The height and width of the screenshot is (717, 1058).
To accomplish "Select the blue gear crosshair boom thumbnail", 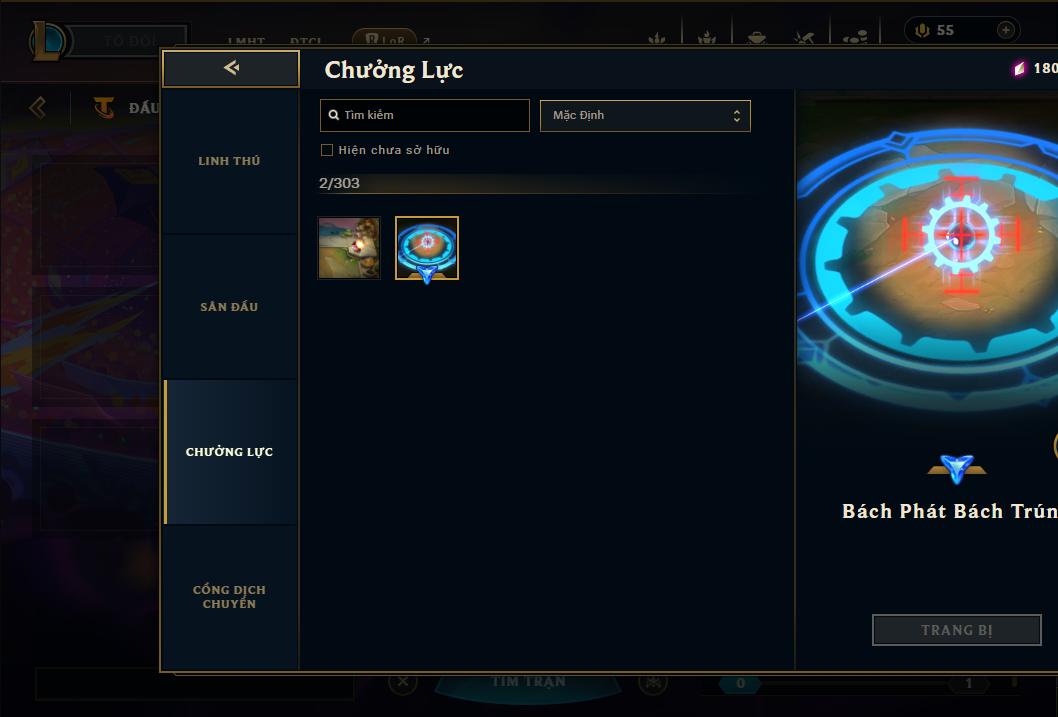I will point(426,248).
